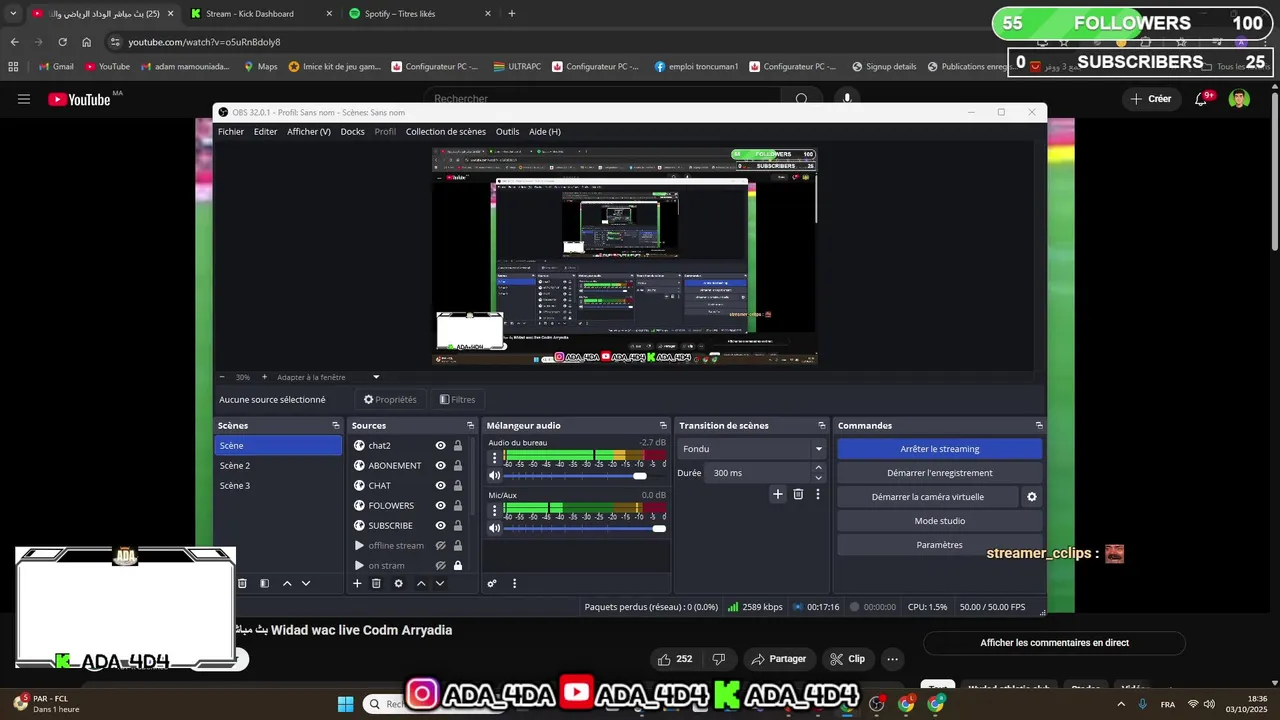1280x720 pixels.
Task: Hide the chat2 source
Action: [x=440, y=446]
